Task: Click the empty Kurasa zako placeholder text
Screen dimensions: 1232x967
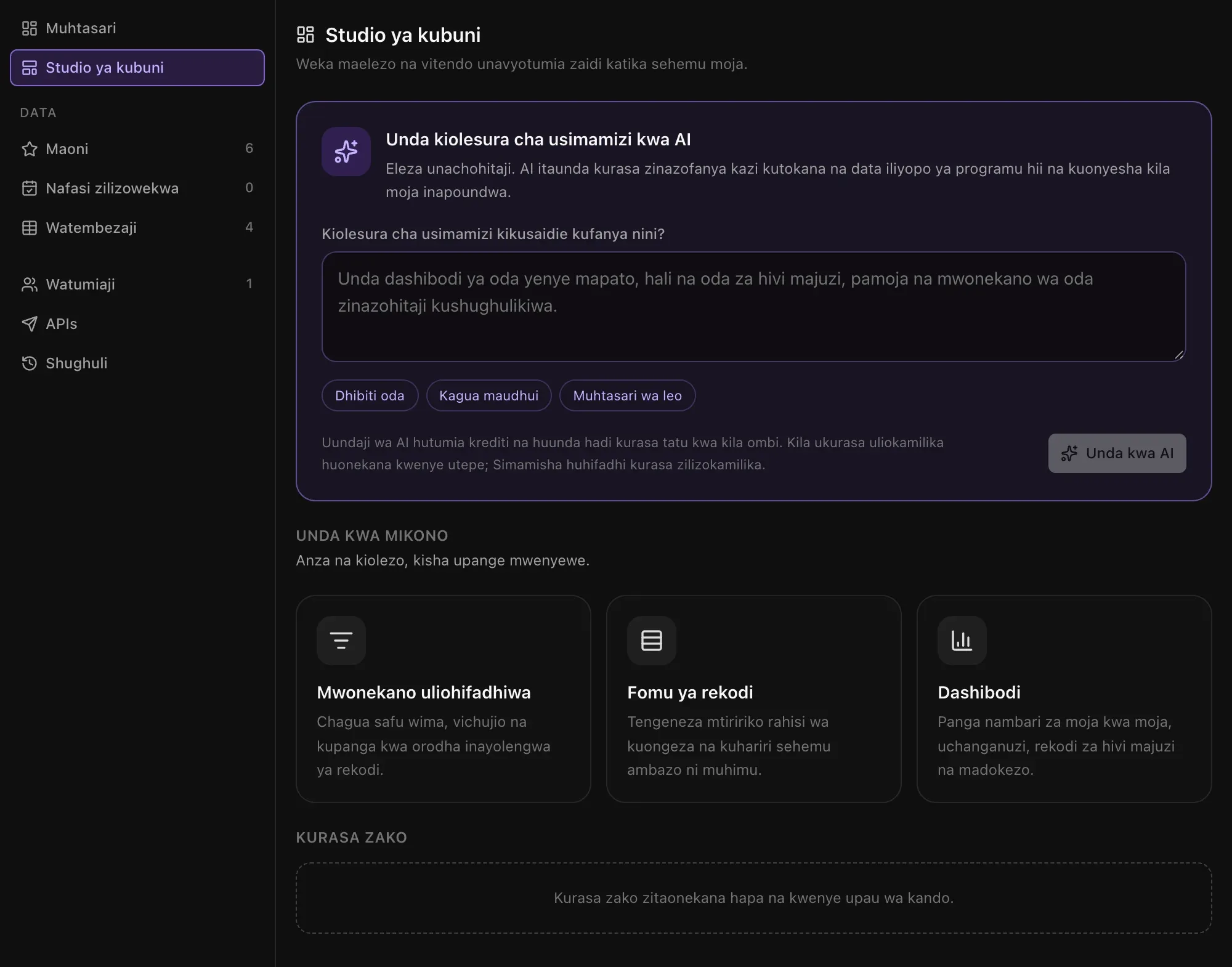Action: click(753, 898)
